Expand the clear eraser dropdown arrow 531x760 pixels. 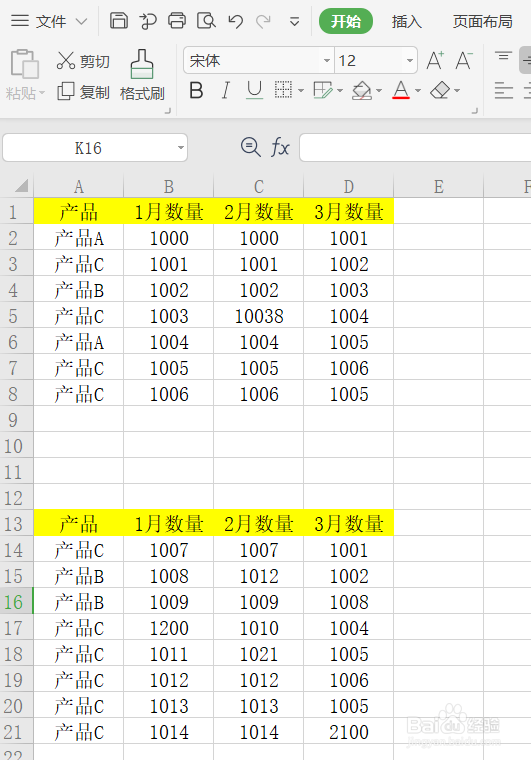click(457, 91)
